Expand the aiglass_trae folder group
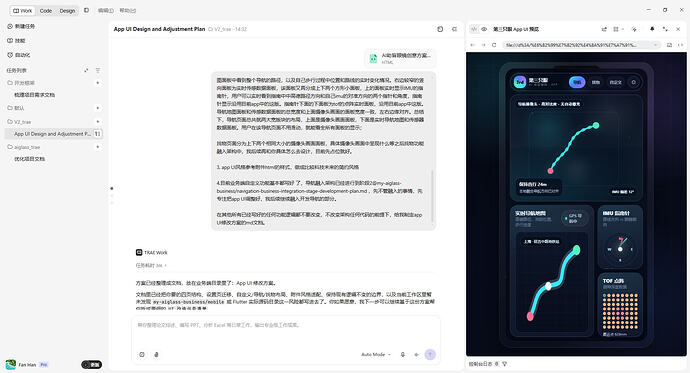This screenshot has width=690, height=373. coord(24,147)
